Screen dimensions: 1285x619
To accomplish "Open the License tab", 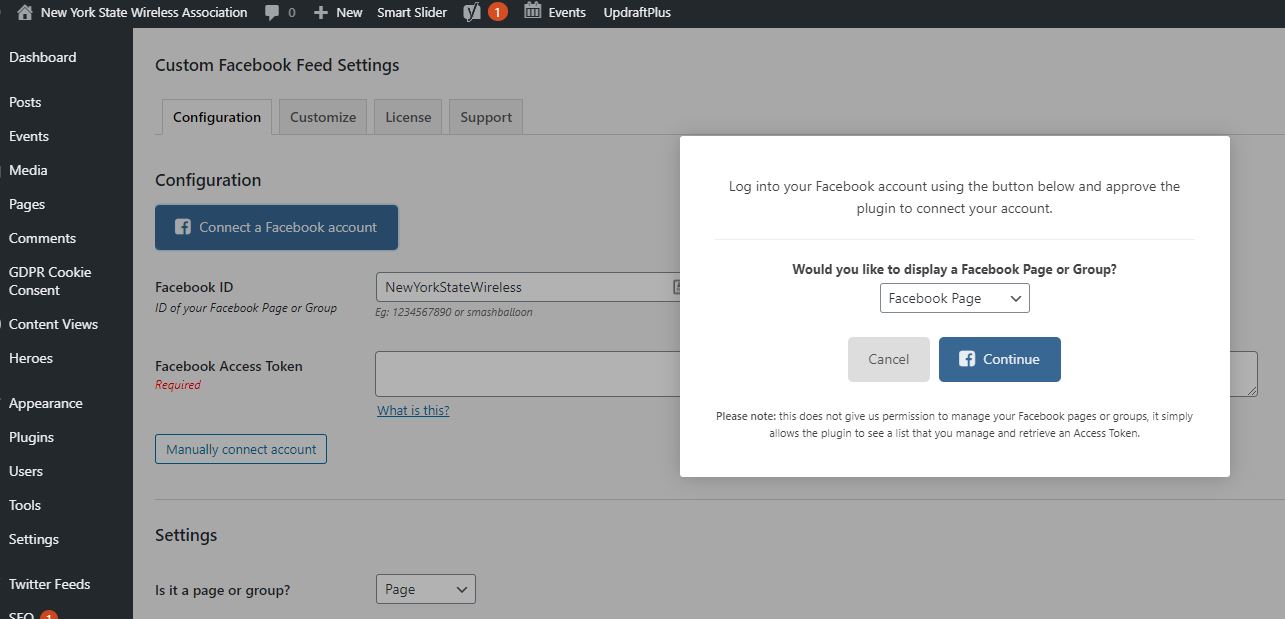I will 408,117.
